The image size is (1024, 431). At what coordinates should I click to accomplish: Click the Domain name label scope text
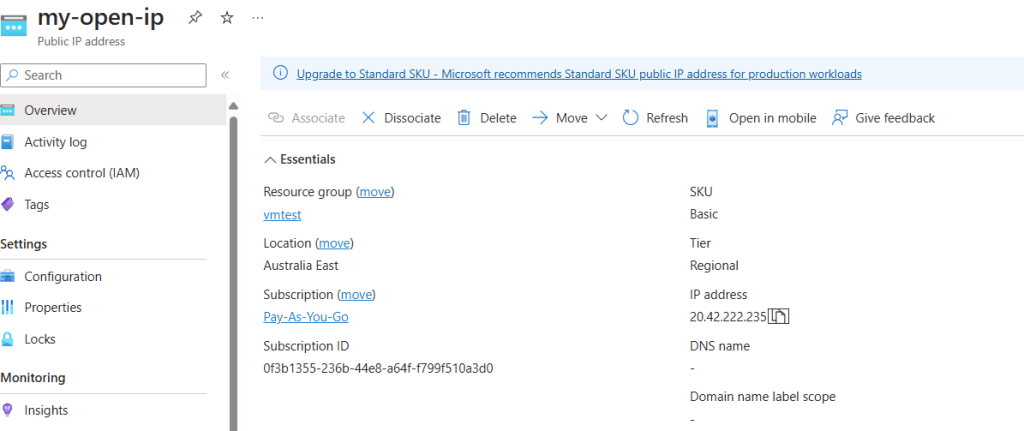[x=763, y=396]
